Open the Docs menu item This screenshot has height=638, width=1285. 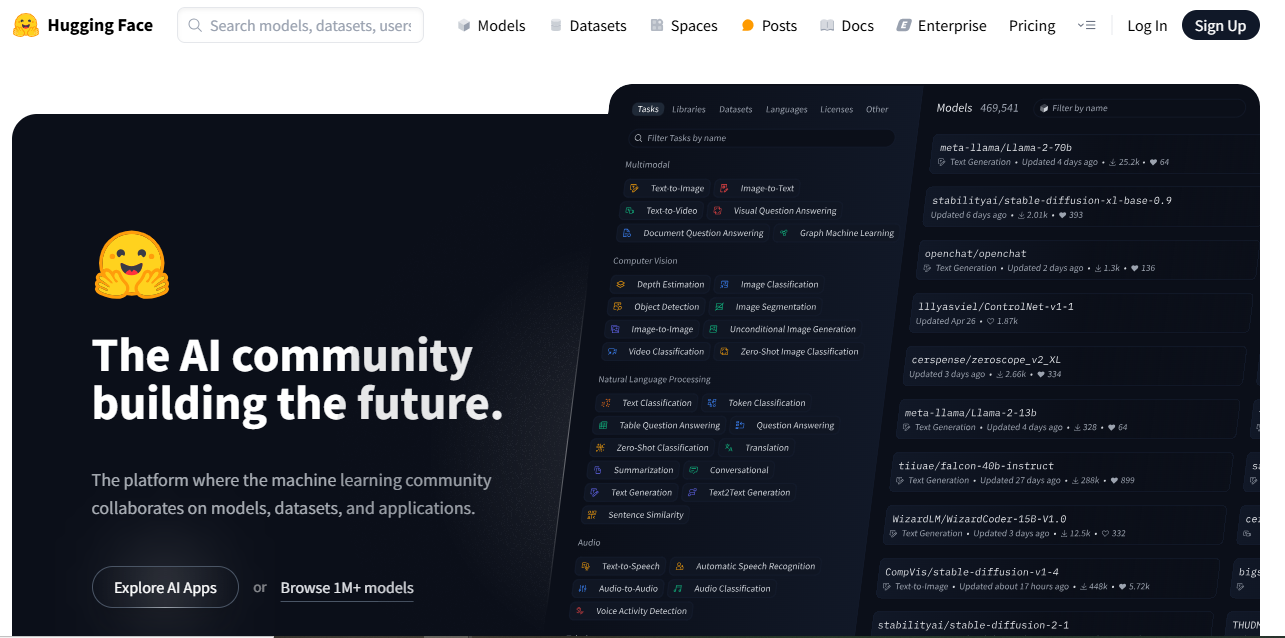[x=857, y=26]
